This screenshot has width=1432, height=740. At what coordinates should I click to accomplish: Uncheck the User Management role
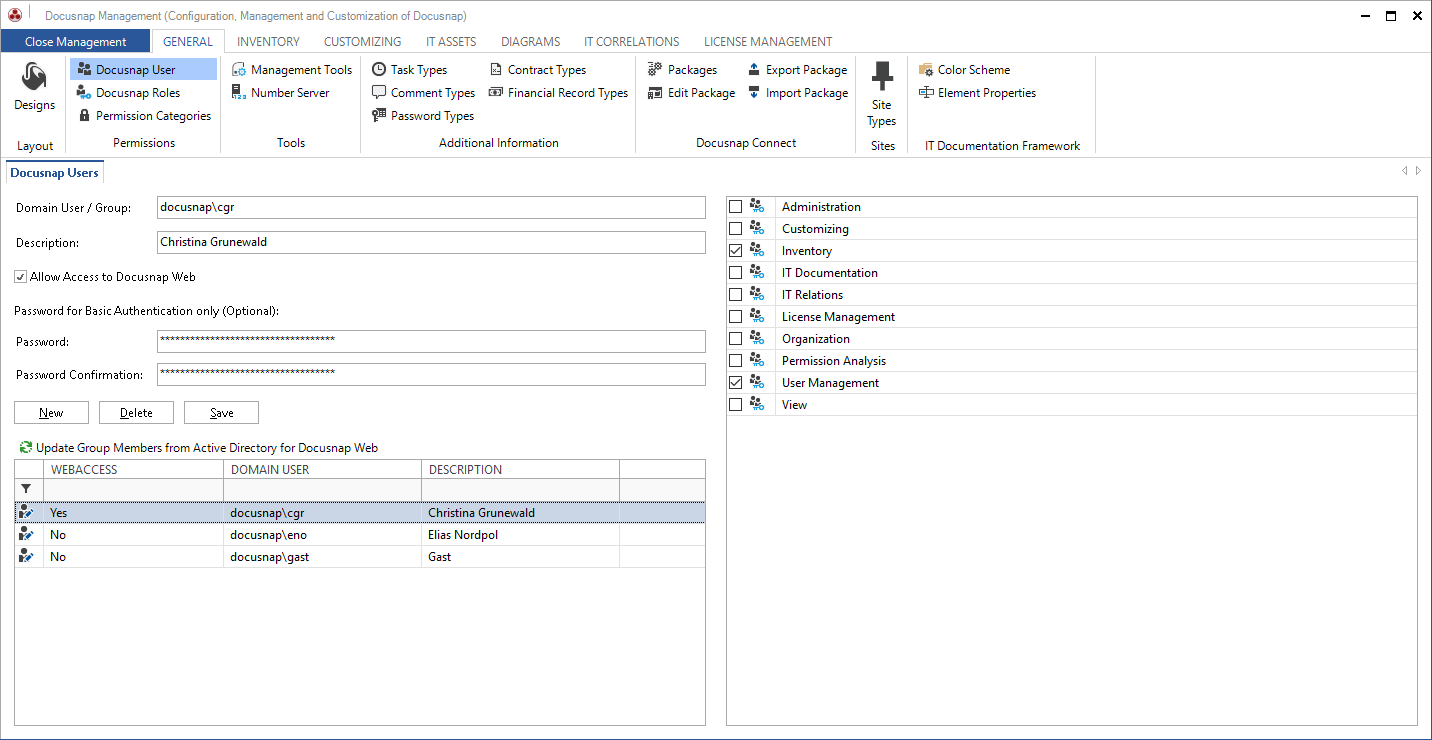736,383
